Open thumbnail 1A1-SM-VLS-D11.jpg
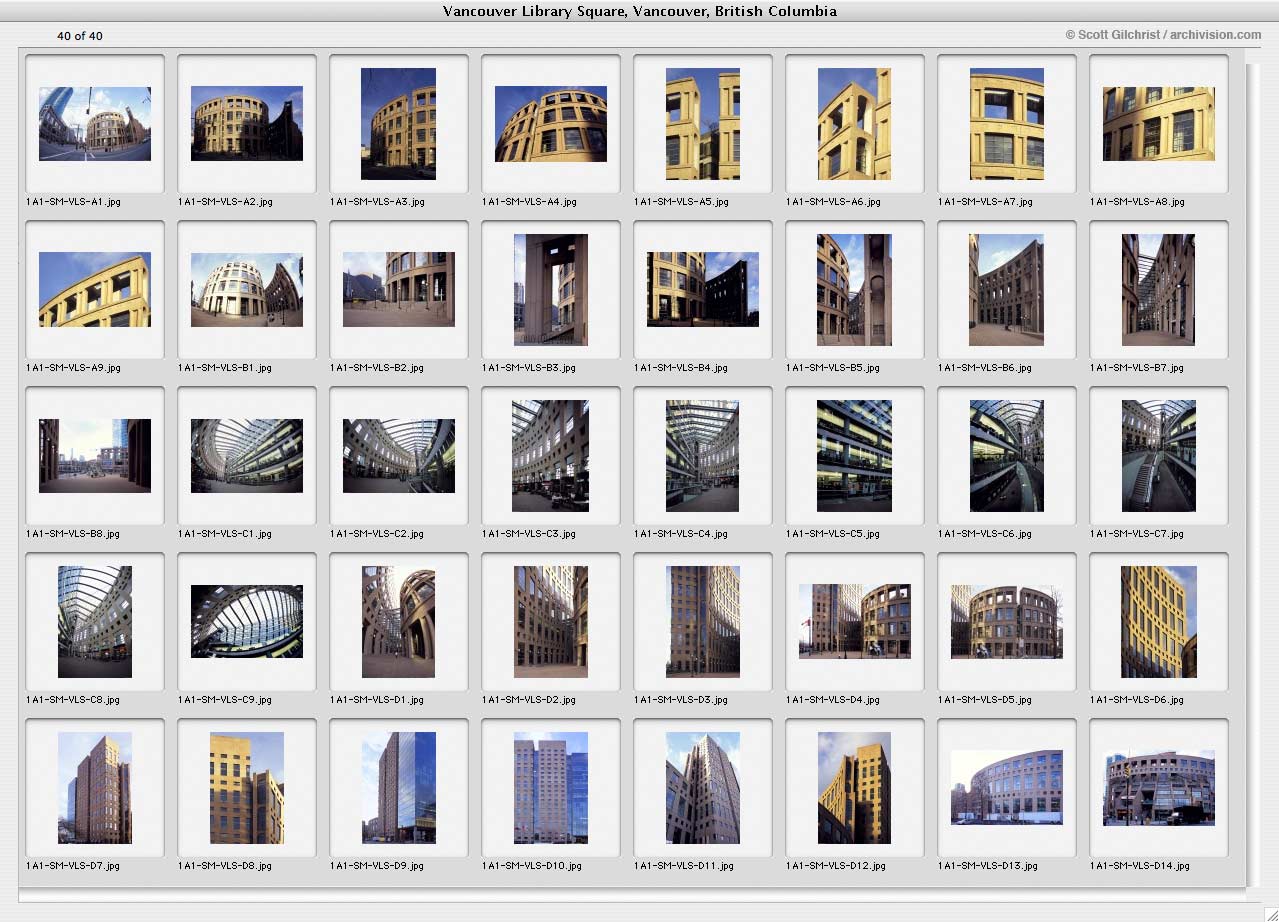Image resolution: width=1279 pixels, height=922 pixels. click(703, 788)
